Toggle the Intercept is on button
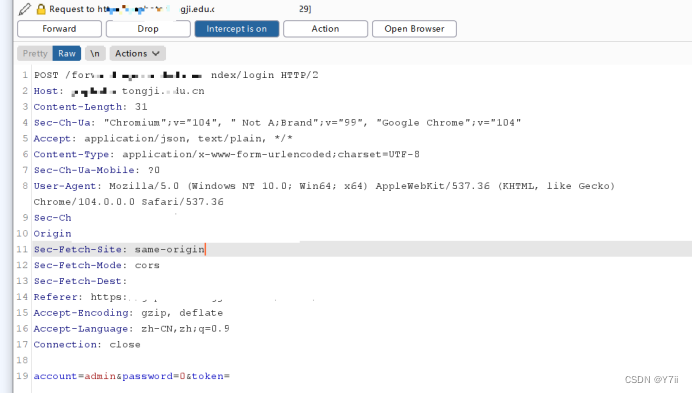Viewport: 693px width, 393px height. click(x=237, y=29)
